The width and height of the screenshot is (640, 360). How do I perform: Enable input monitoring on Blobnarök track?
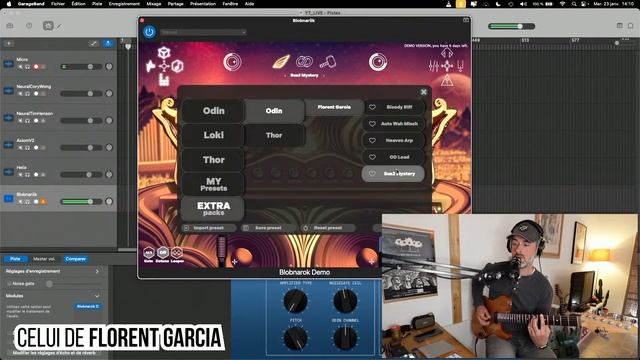coord(43,202)
